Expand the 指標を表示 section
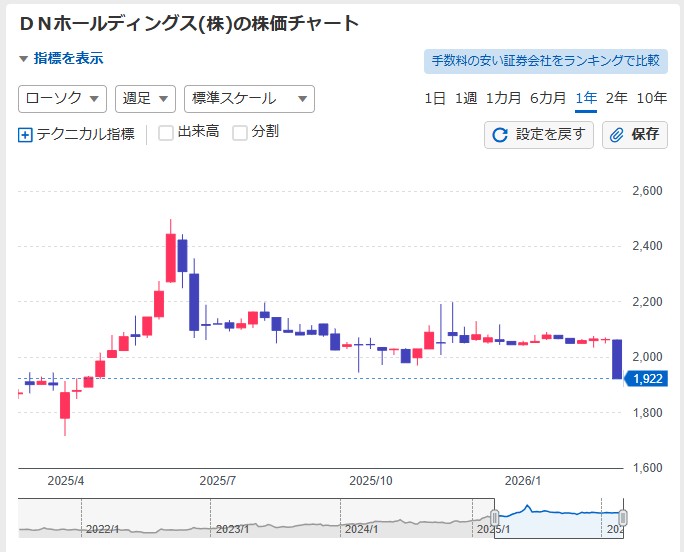The image size is (684, 552). click(61, 59)
